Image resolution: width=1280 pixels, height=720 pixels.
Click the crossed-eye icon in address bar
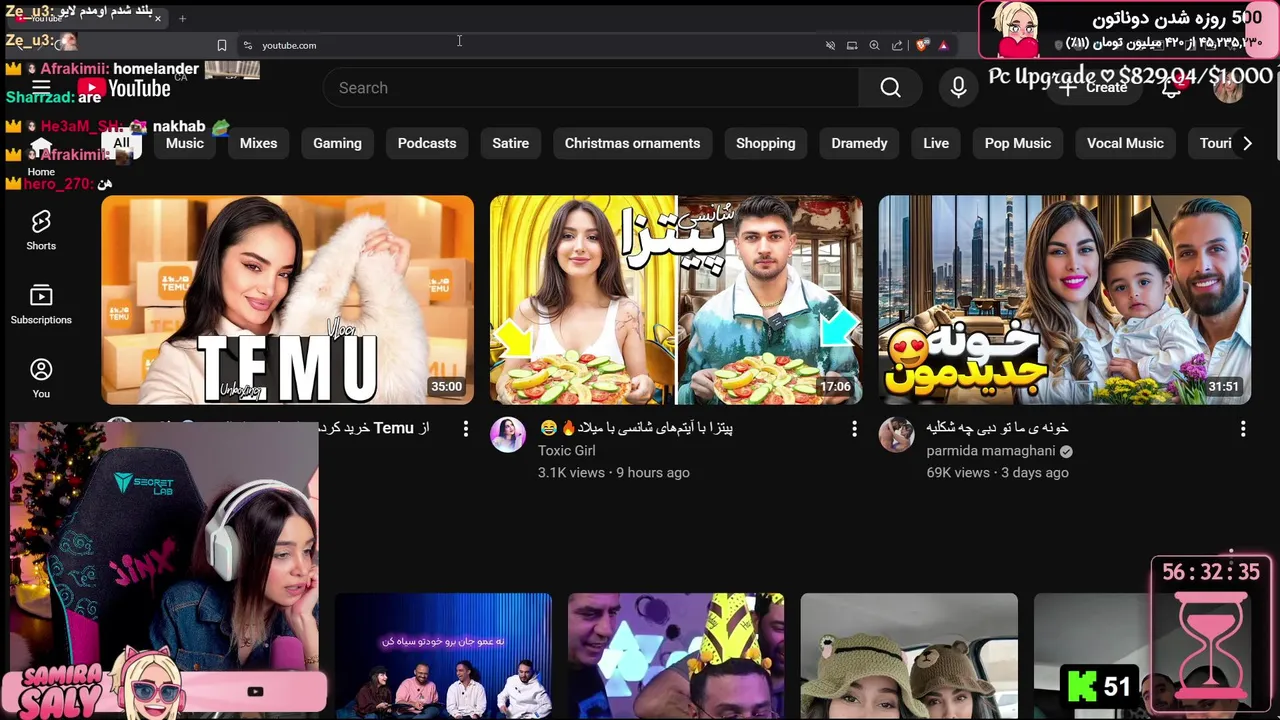tap(830, 45)
